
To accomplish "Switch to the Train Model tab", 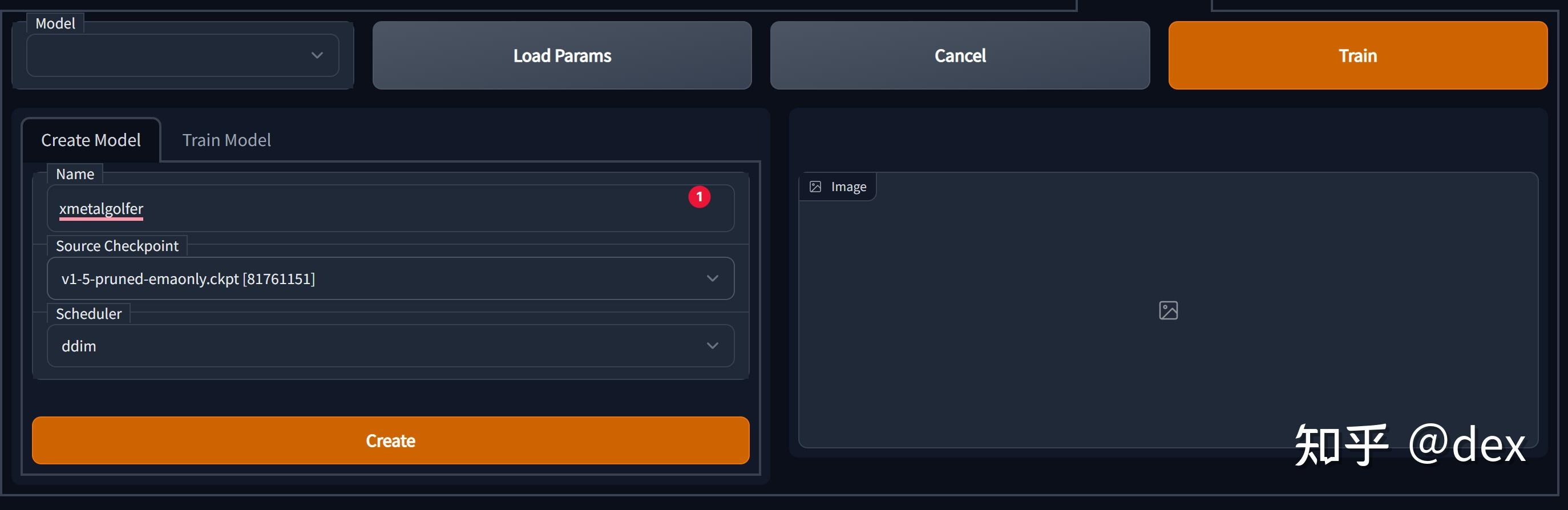I will pos(227,140).
